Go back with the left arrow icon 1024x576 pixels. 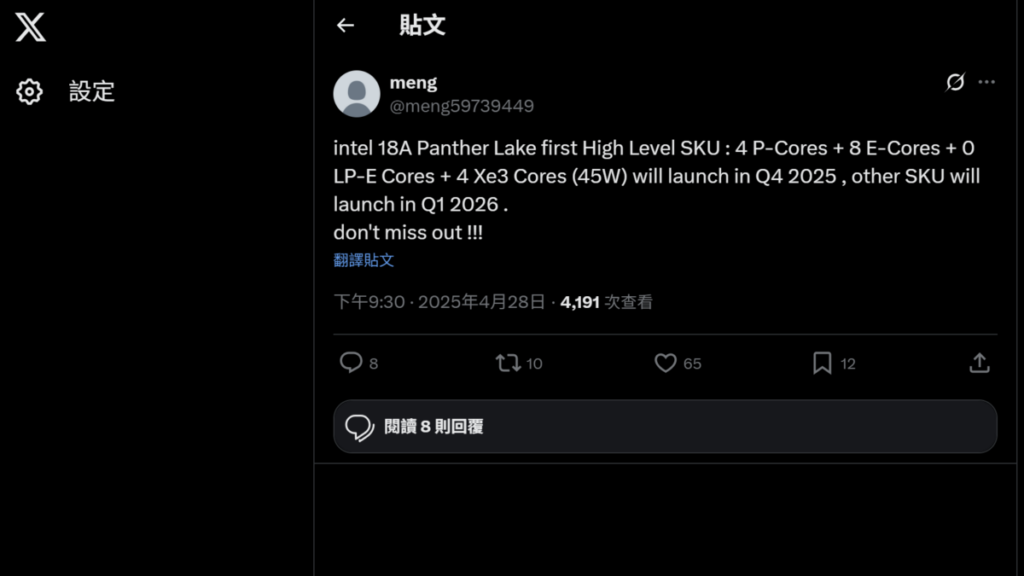click(x=345, y=25)
